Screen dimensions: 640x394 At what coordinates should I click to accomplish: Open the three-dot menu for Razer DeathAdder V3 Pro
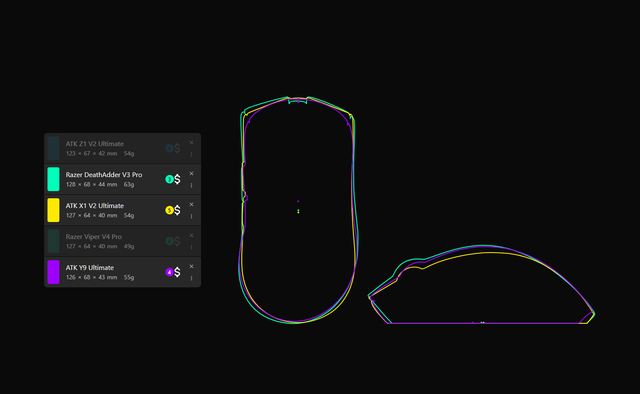click(x=191, y=185)
